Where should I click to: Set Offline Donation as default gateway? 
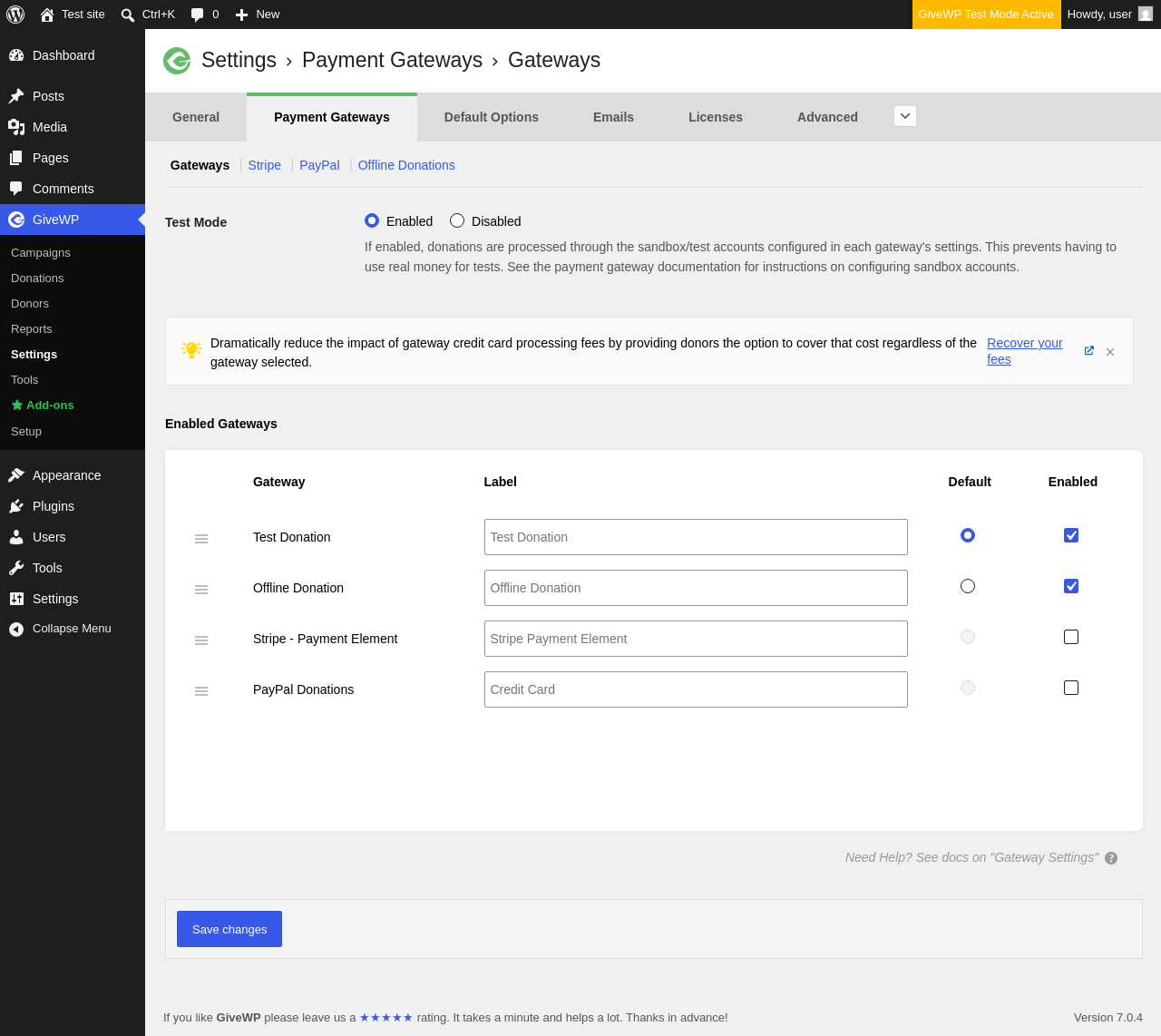tap(968, 586)
